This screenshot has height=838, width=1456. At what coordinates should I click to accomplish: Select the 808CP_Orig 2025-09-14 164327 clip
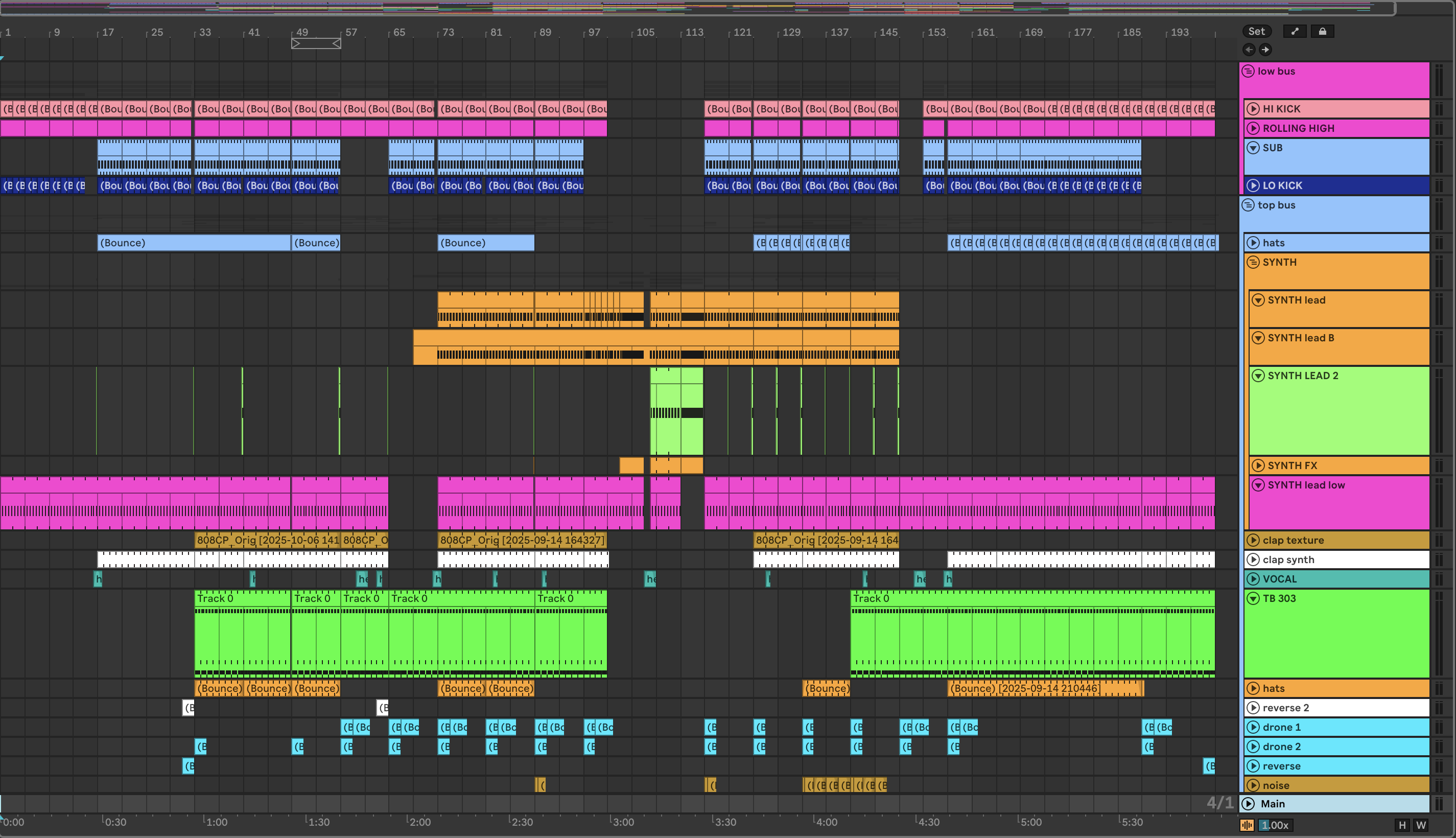pos(521,540)
